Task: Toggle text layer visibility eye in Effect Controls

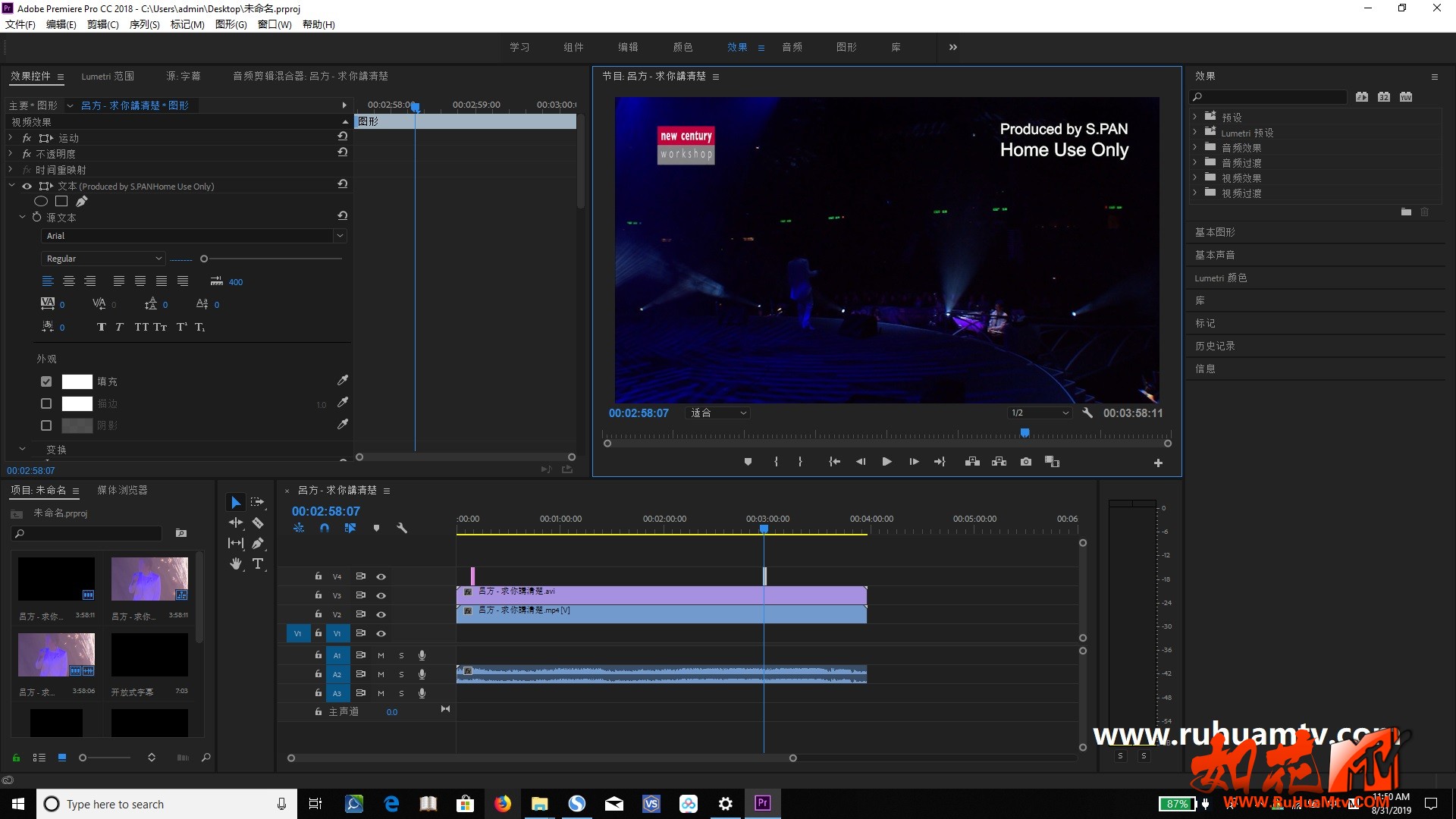Action: click(x=27, y=186)
